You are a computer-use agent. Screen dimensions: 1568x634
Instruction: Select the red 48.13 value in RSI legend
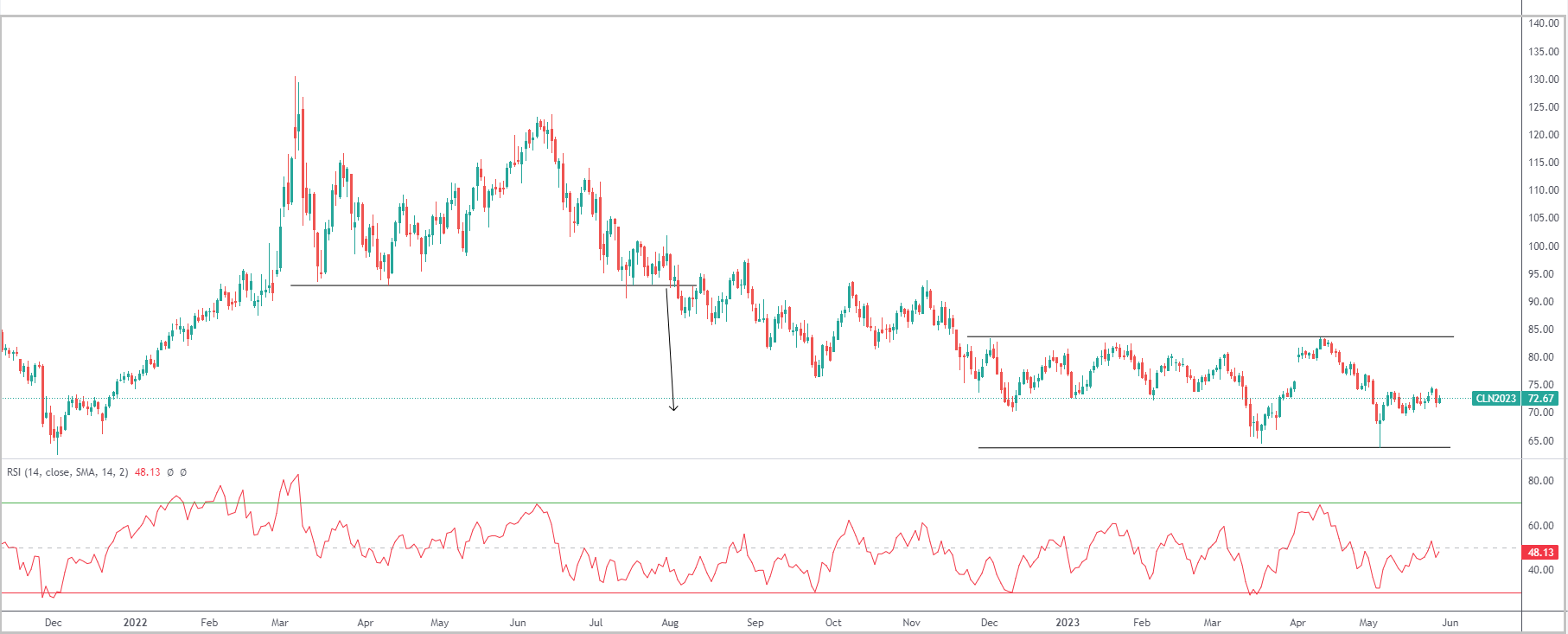click(148, 472)
